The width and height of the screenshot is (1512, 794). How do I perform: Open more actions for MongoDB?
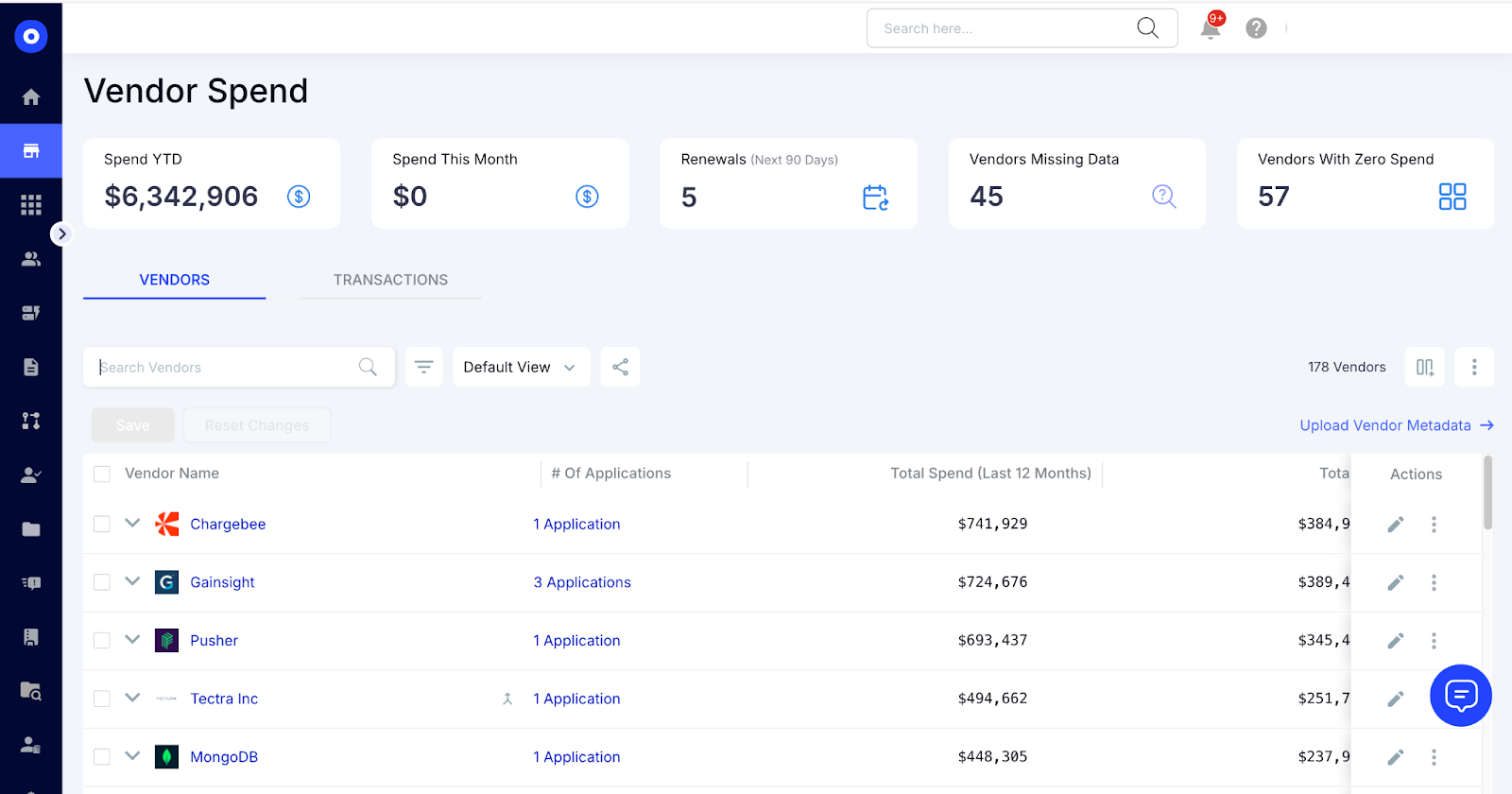[x=1434, y=757]
